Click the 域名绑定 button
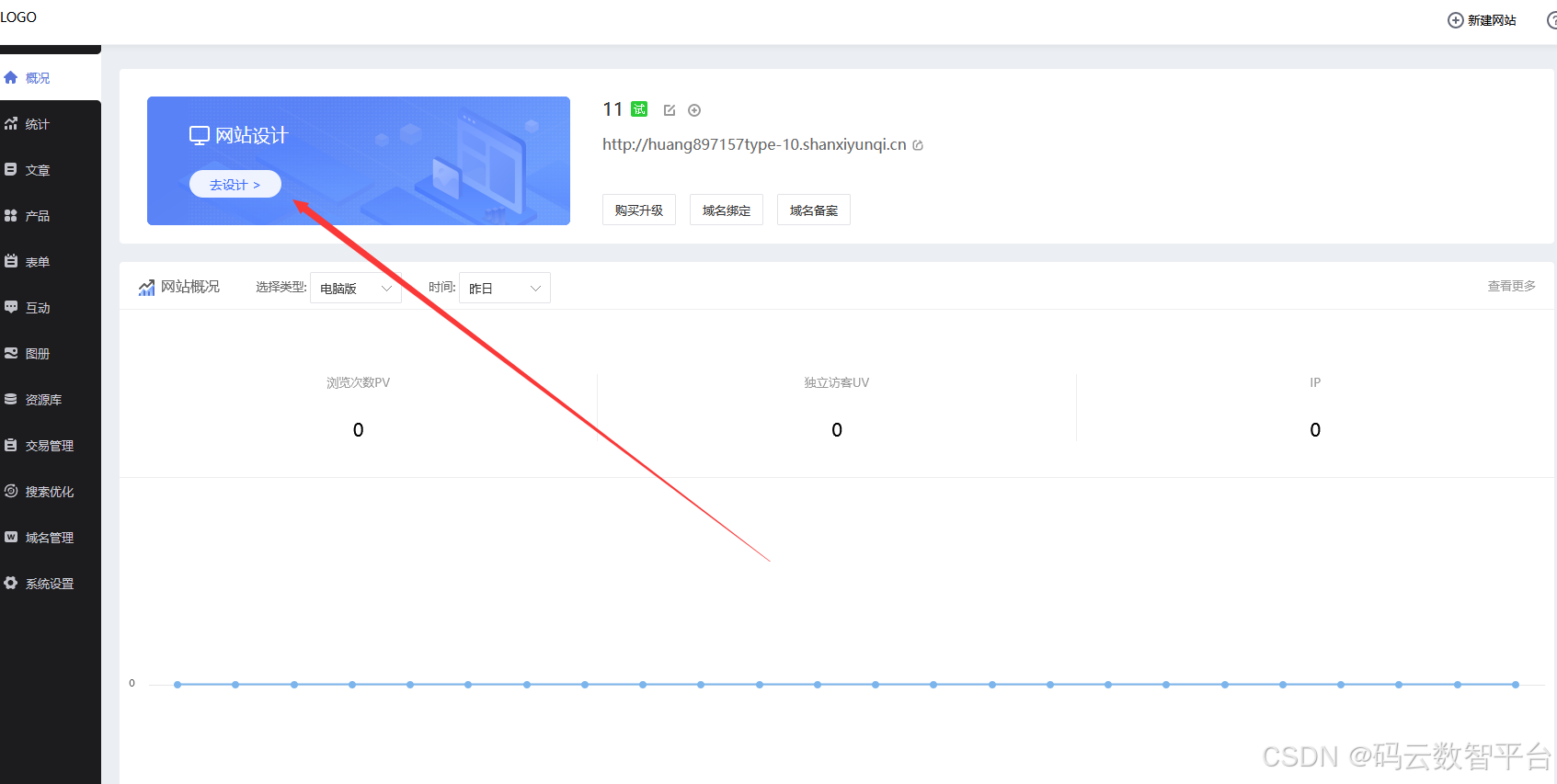Screen dimensions: 1557x784 coord(727,210)
